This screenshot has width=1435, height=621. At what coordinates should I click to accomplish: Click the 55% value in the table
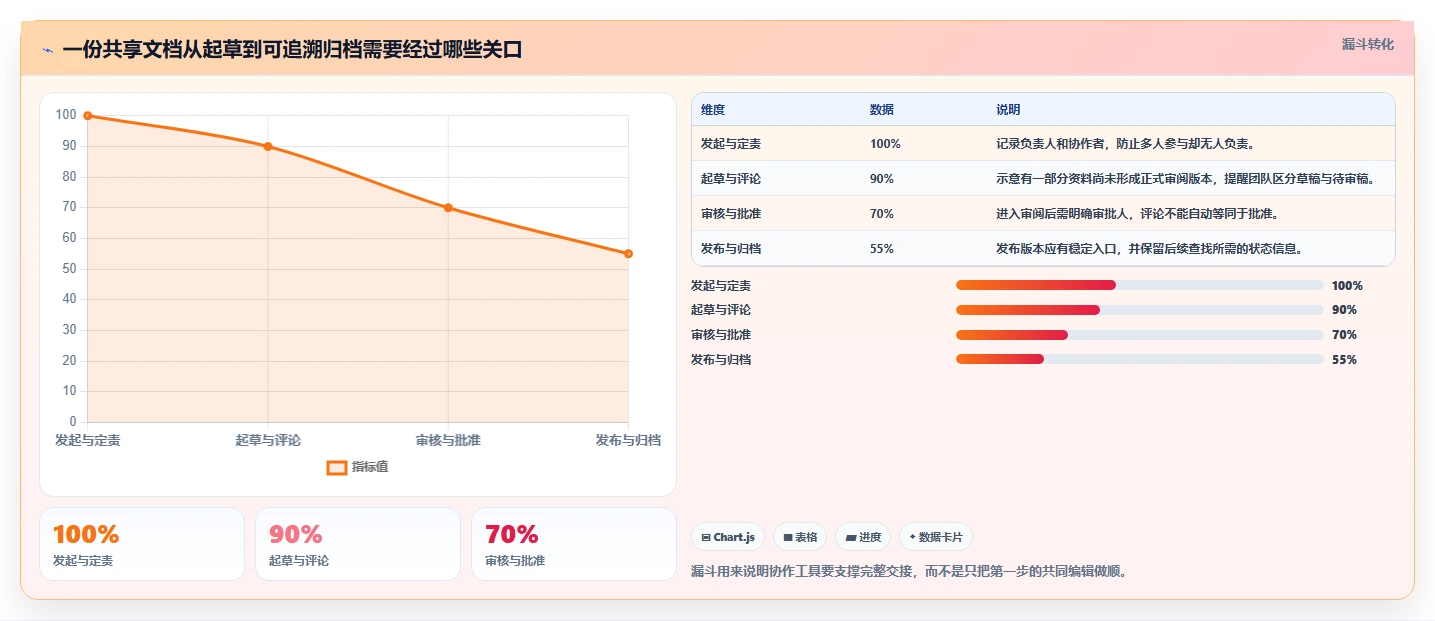[882, 249]
